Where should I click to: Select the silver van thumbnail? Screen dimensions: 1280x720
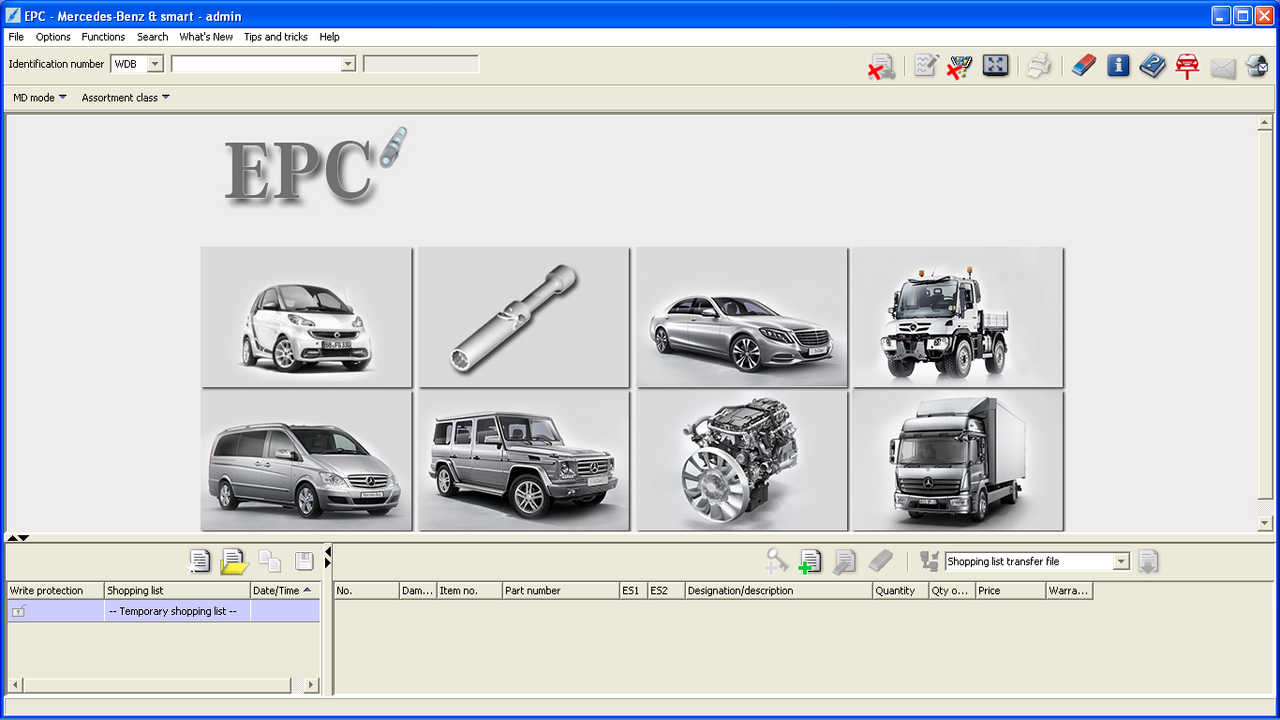click(306, 461)
